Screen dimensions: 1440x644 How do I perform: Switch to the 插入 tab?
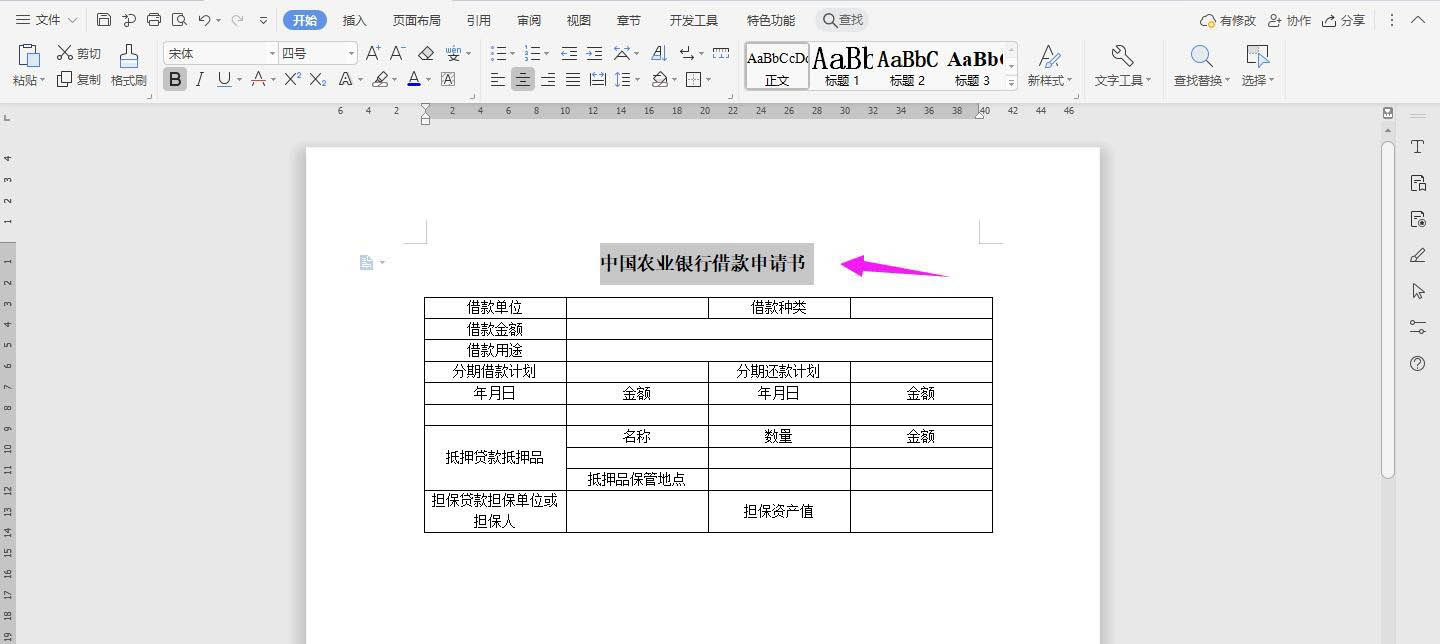[355, 20]
